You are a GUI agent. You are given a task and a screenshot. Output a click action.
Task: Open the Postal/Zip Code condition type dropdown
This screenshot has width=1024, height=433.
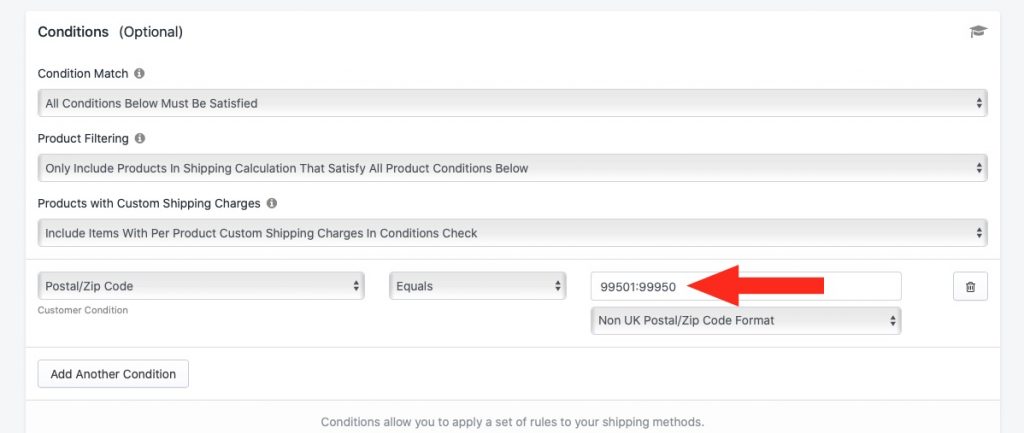(201, 286)
